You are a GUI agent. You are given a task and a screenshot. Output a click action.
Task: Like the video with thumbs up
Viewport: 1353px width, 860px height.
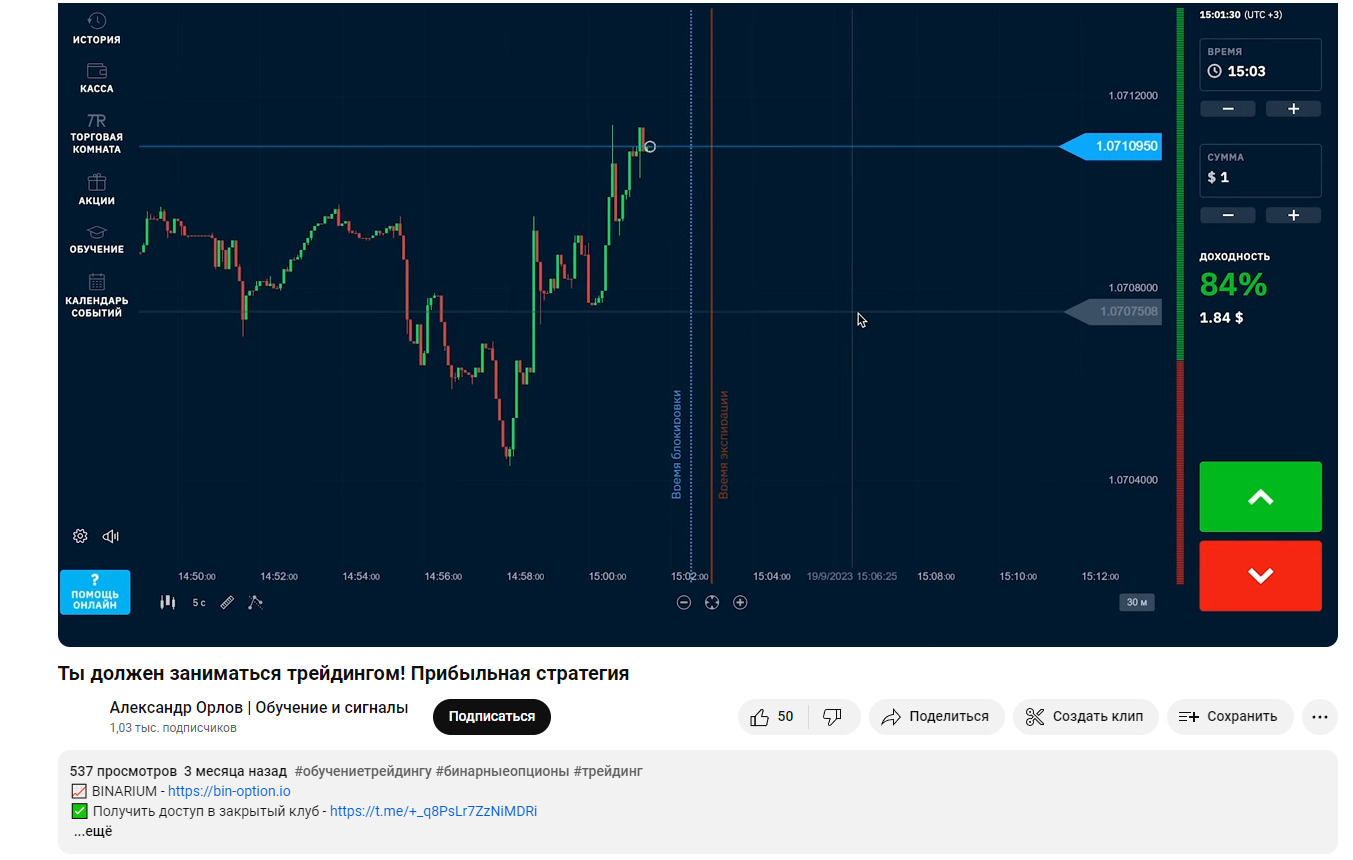772,717
